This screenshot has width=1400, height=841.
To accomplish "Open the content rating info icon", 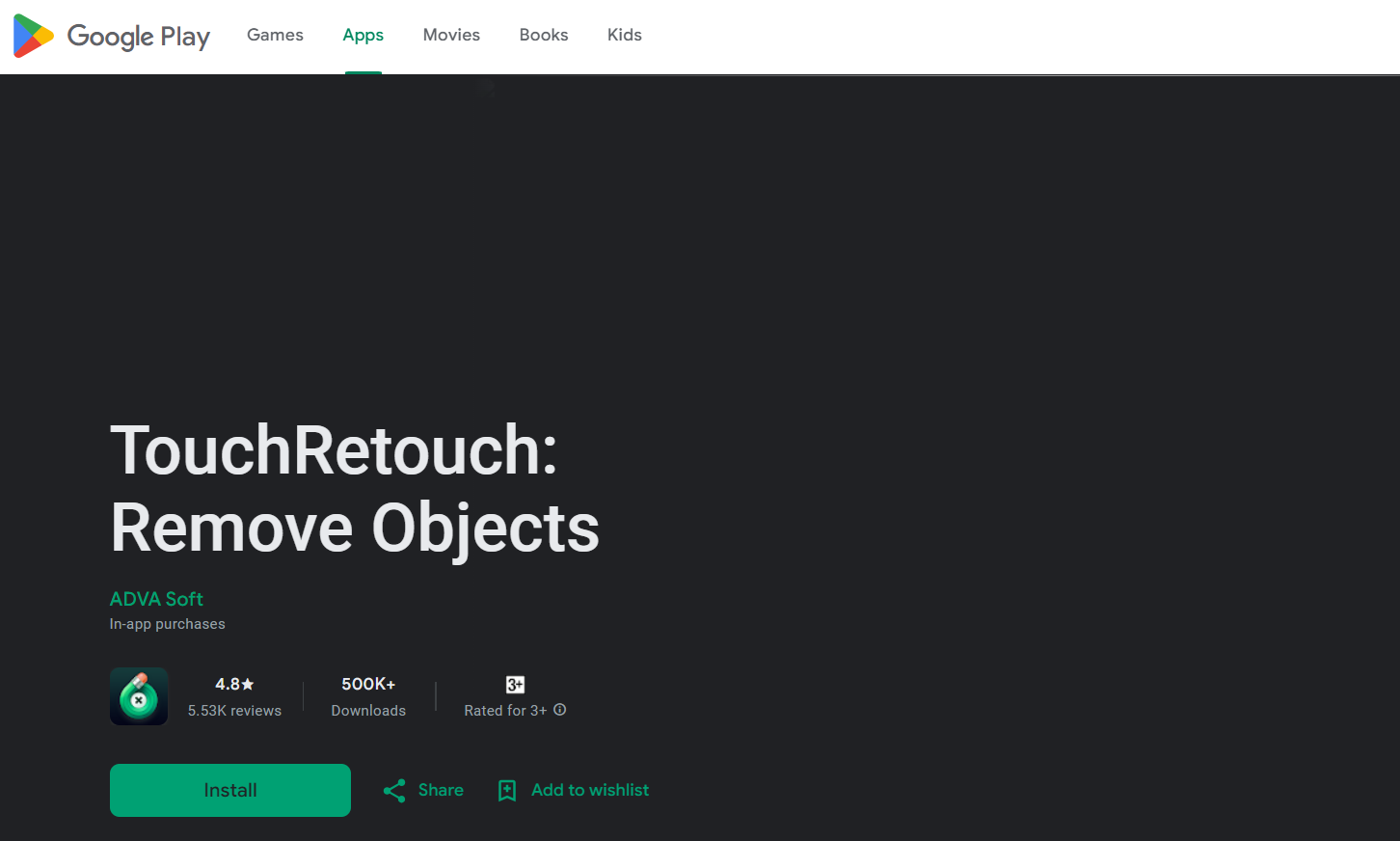I will click(560, 710).
